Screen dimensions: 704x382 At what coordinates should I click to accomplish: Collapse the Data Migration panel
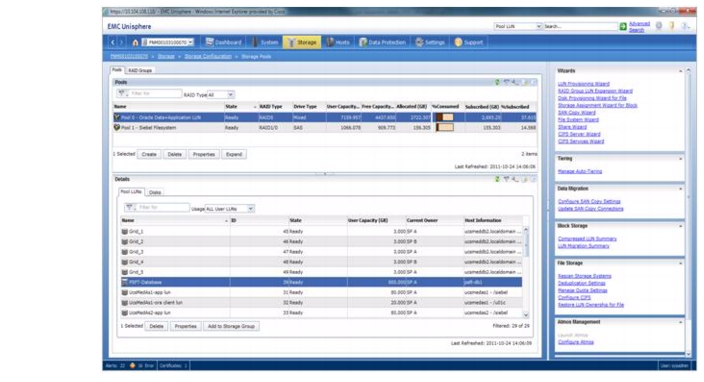(x=680, y=189)
